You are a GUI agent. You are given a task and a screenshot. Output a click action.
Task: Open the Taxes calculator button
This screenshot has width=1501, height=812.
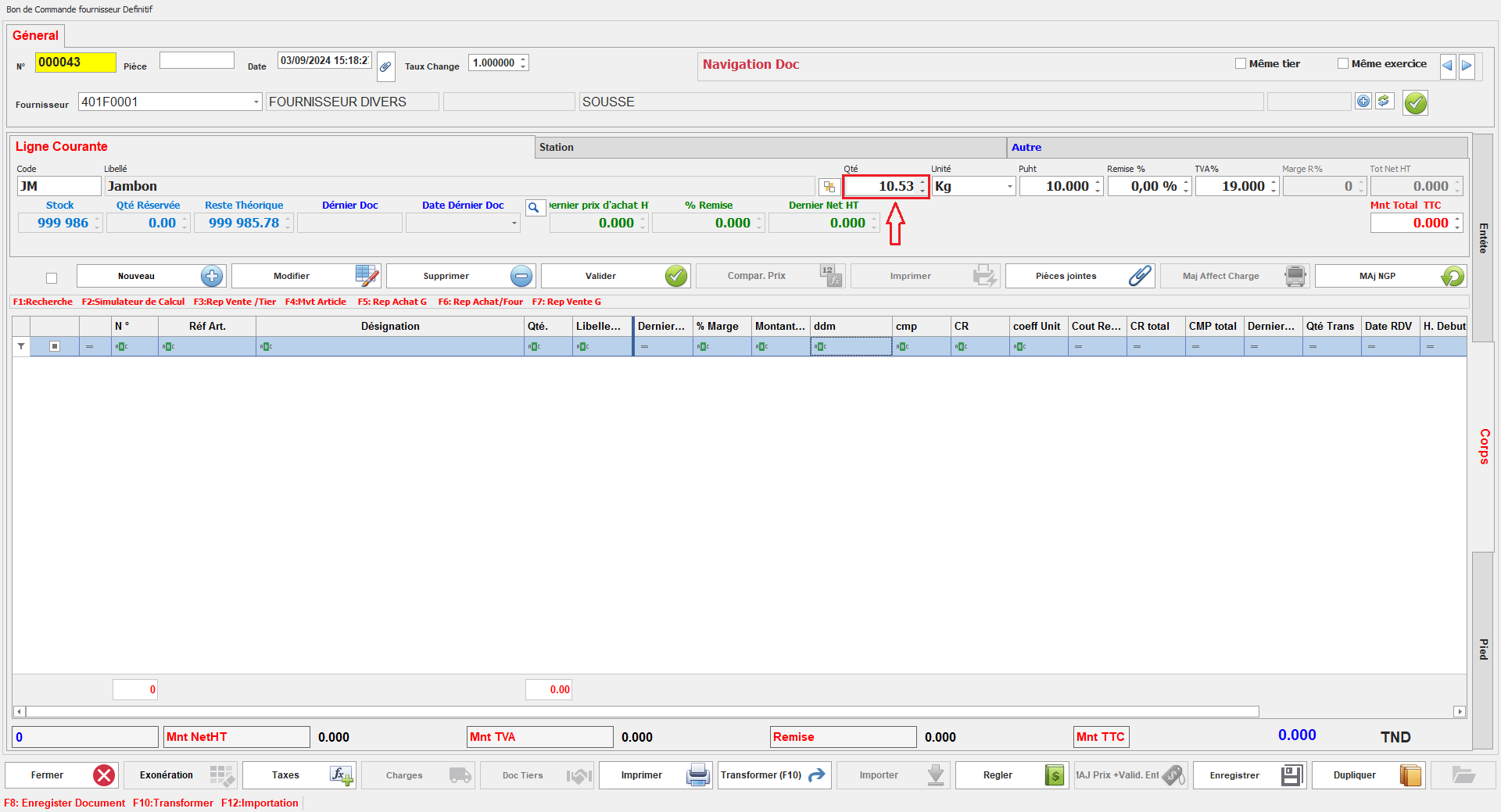coord(299,775)
